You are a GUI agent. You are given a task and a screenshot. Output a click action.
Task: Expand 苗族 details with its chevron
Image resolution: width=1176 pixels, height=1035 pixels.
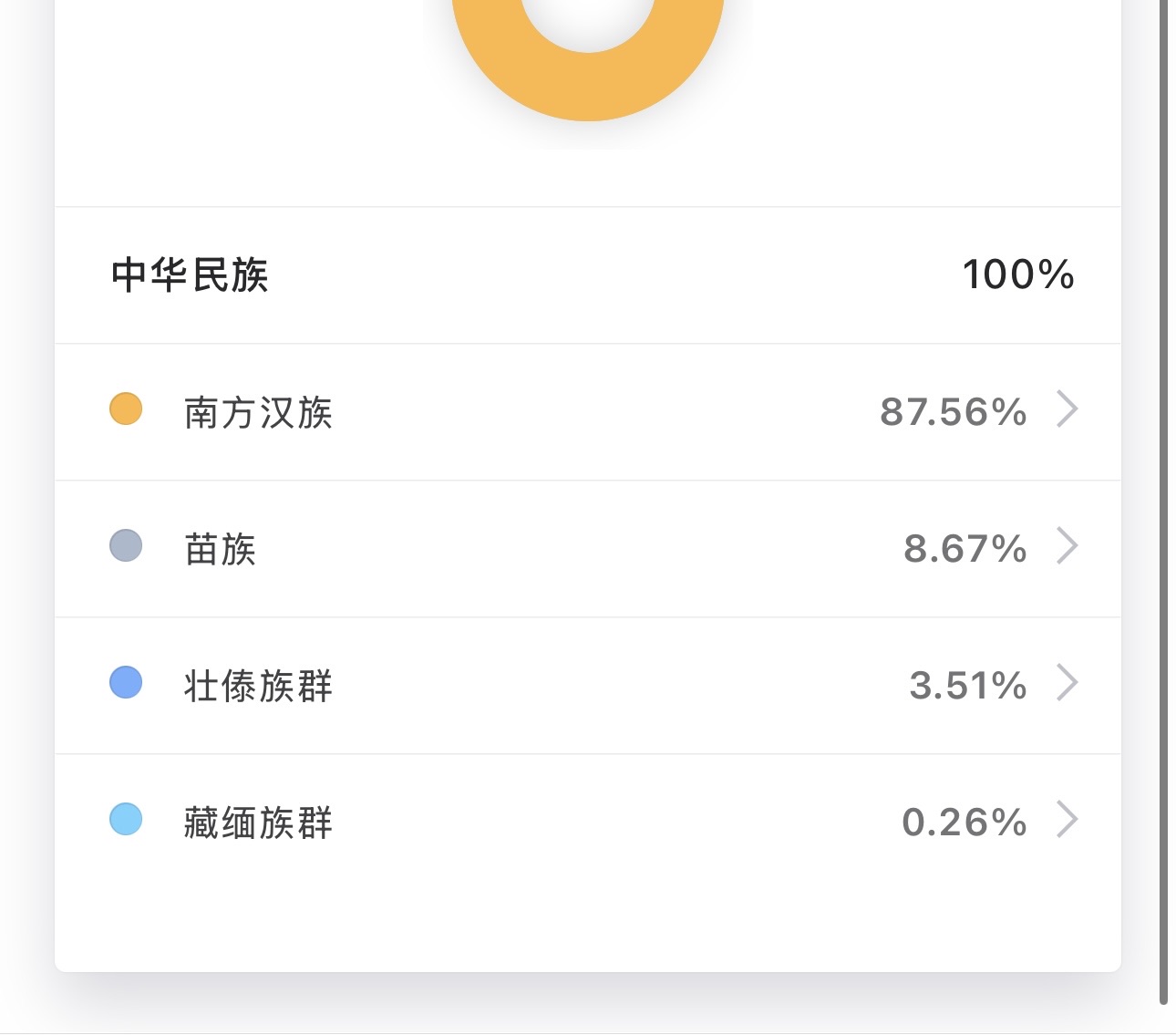pos(1067,546)
